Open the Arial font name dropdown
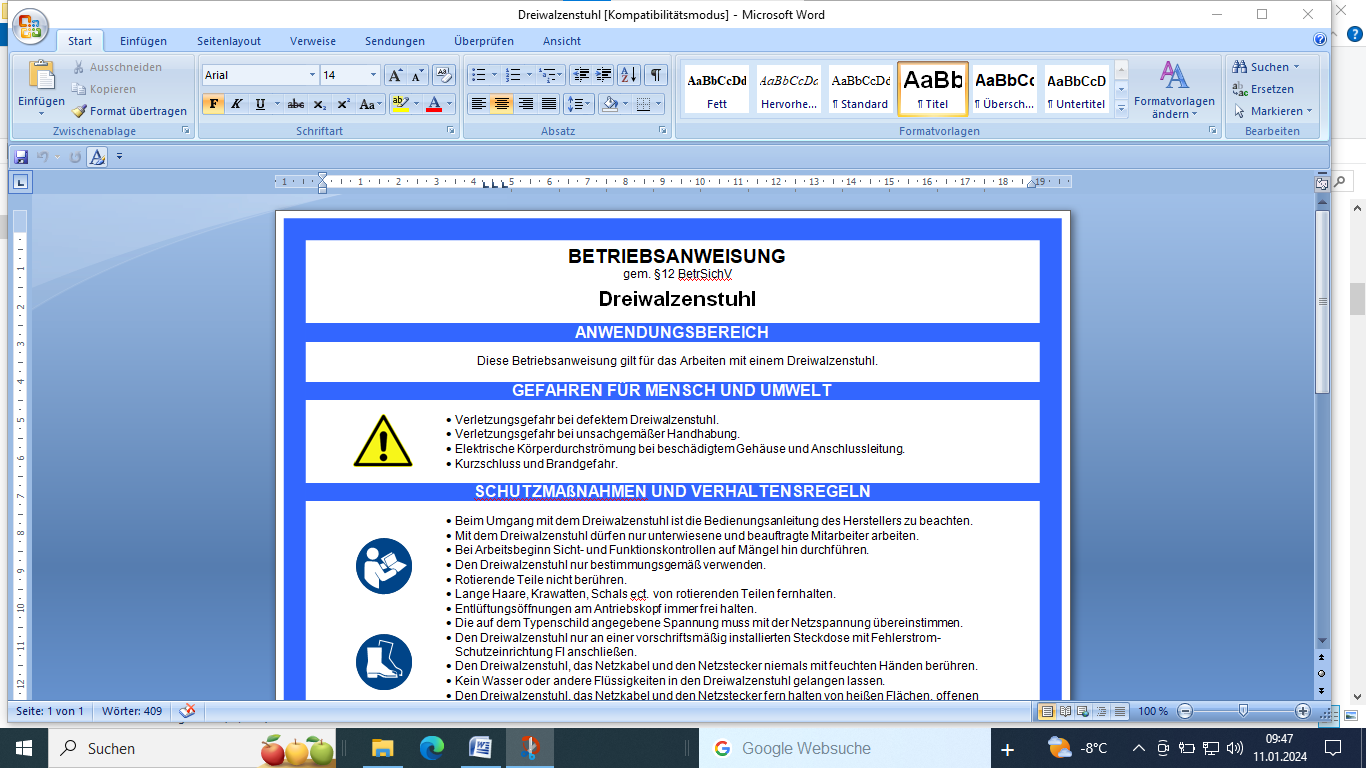The width and height of the screenshot is (1366, 768). point(312,75)
